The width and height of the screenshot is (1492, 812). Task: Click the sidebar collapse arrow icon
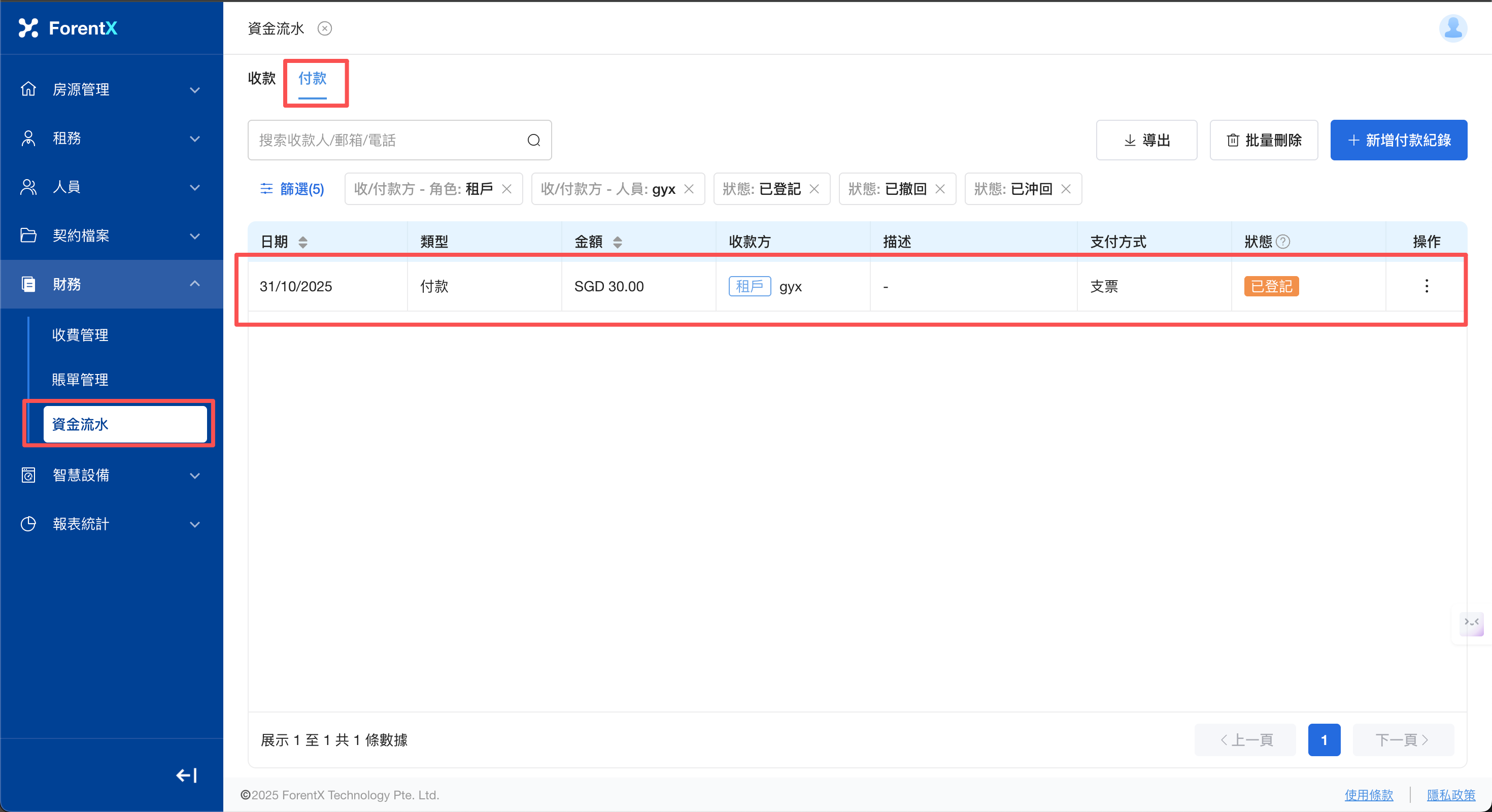187,775
